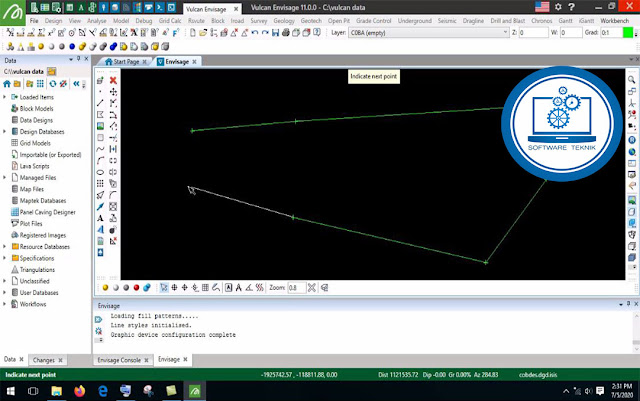Image resolution: width=640 pixels, height=401 pixels.
Task: Open the Data panel options dropdown arrow
Action: (x=71, y=60)
